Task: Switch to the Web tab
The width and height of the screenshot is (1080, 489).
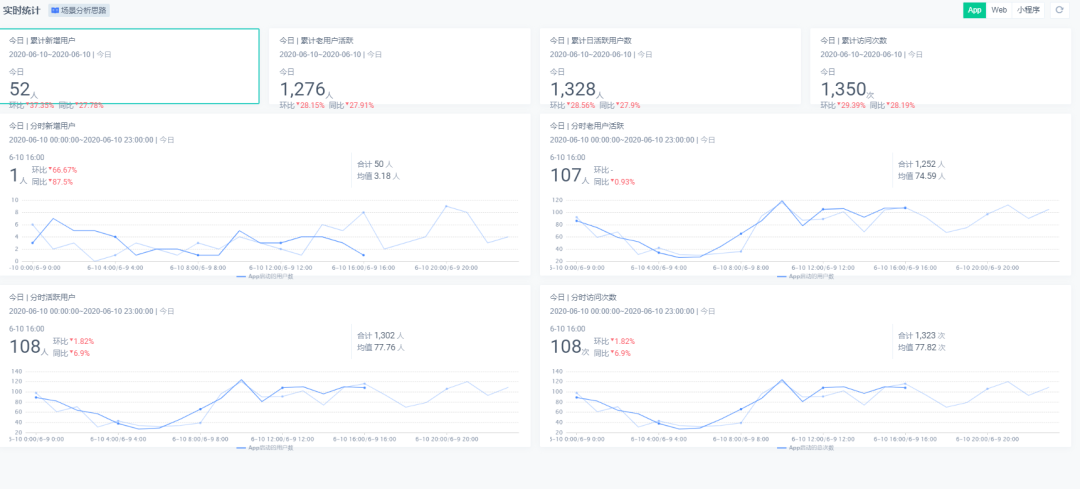Action: click(x=999, y=10)
